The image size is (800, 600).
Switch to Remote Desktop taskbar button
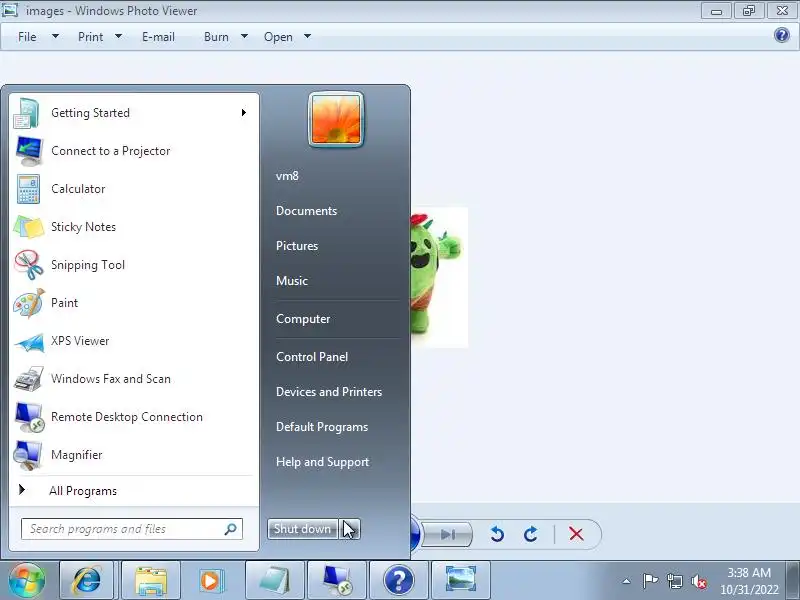337,580
